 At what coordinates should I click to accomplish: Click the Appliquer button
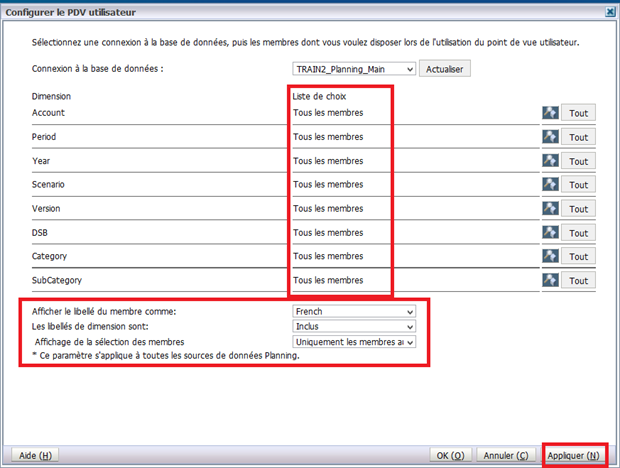pos(574,455)
